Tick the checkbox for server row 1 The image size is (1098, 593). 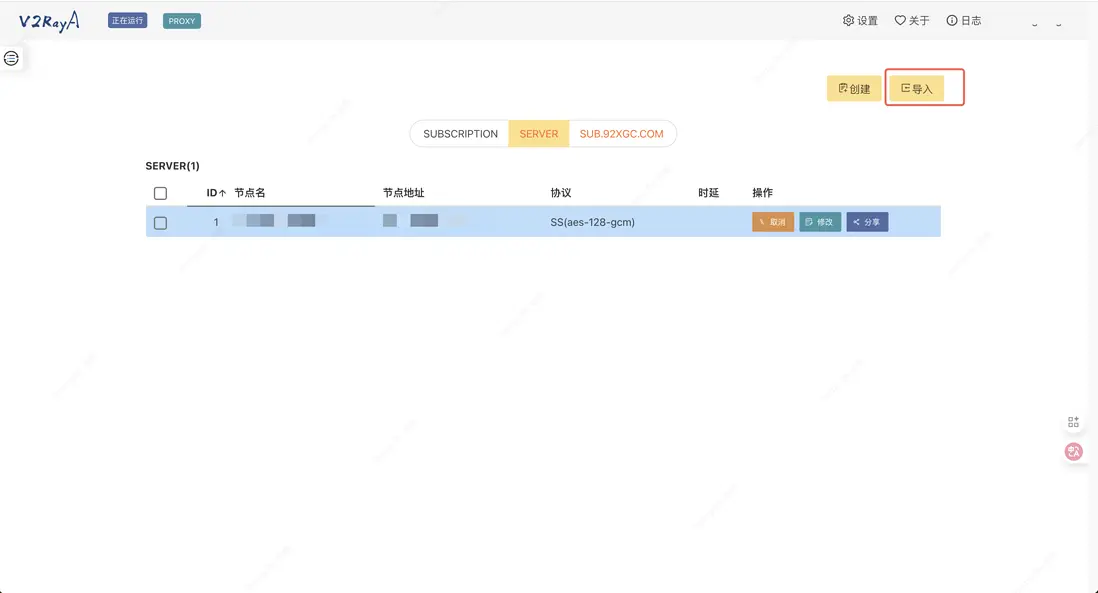point(160,223)
